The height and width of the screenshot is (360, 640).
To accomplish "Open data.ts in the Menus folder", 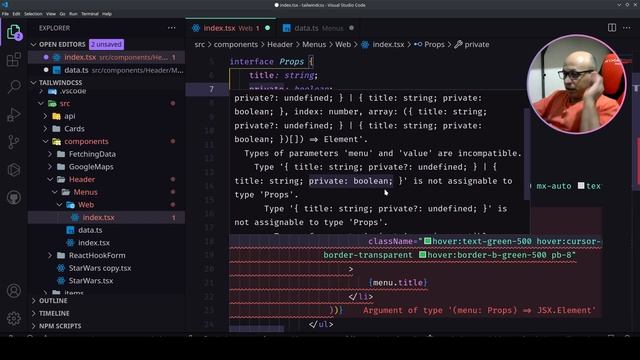I will [x=106, y=230].
